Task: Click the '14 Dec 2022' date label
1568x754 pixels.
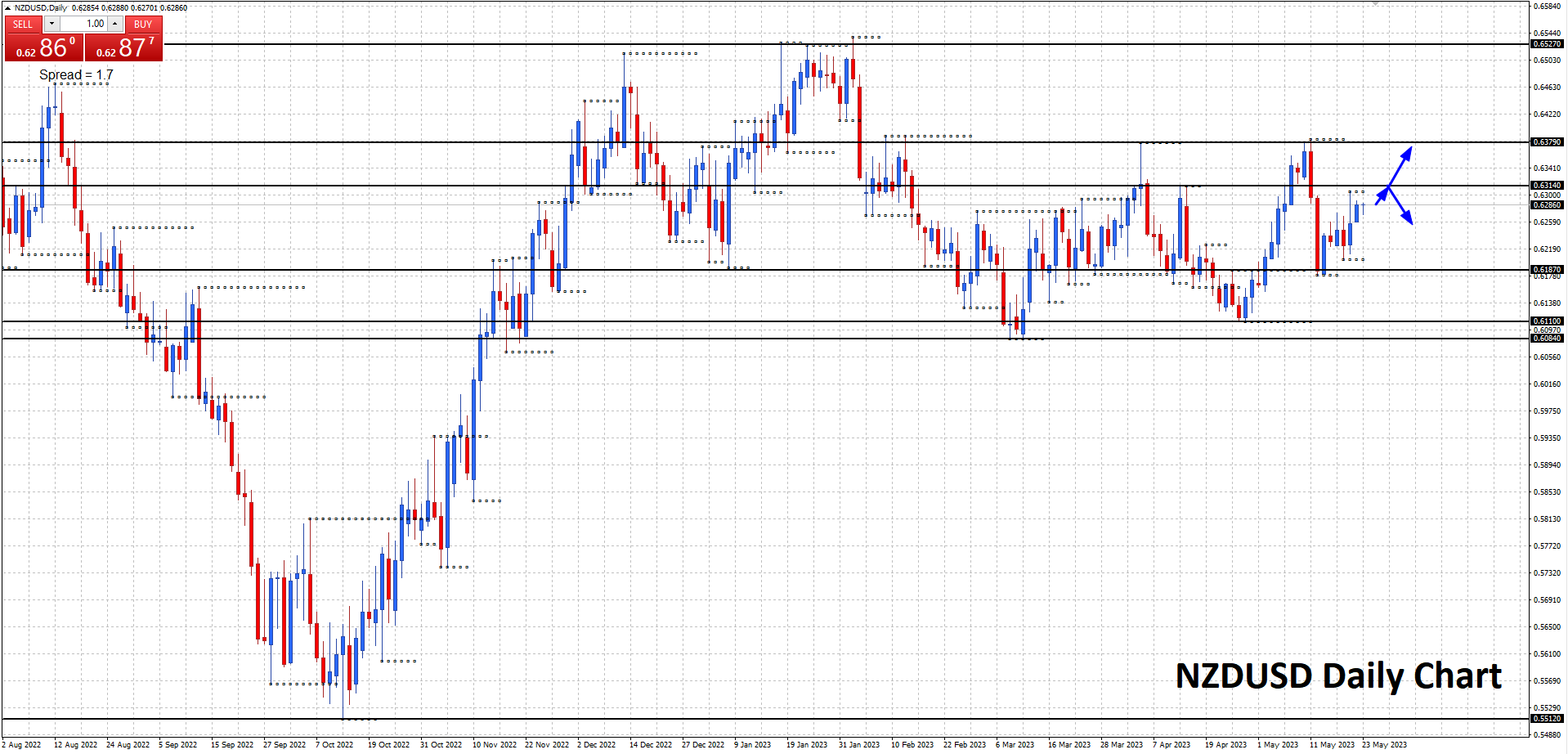Action: tap(651, 745)
